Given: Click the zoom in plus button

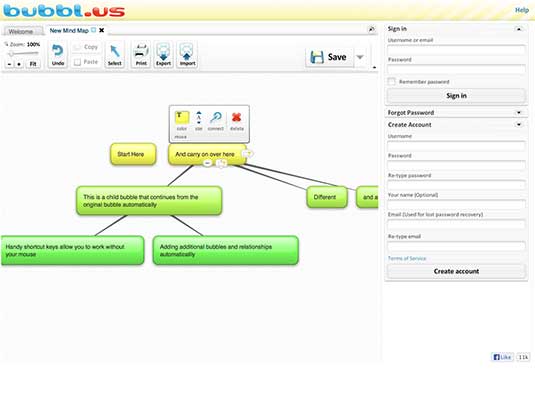Looking at the screenshot, I should (x=19, y=64).
